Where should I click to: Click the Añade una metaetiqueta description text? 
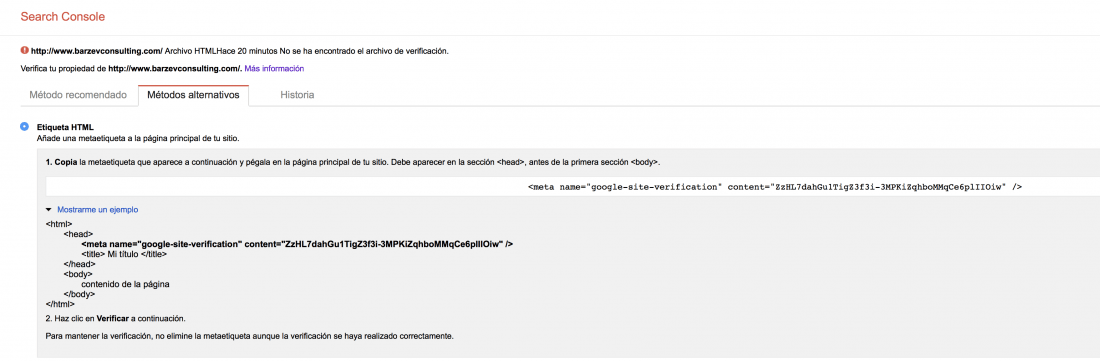[142, 139]
